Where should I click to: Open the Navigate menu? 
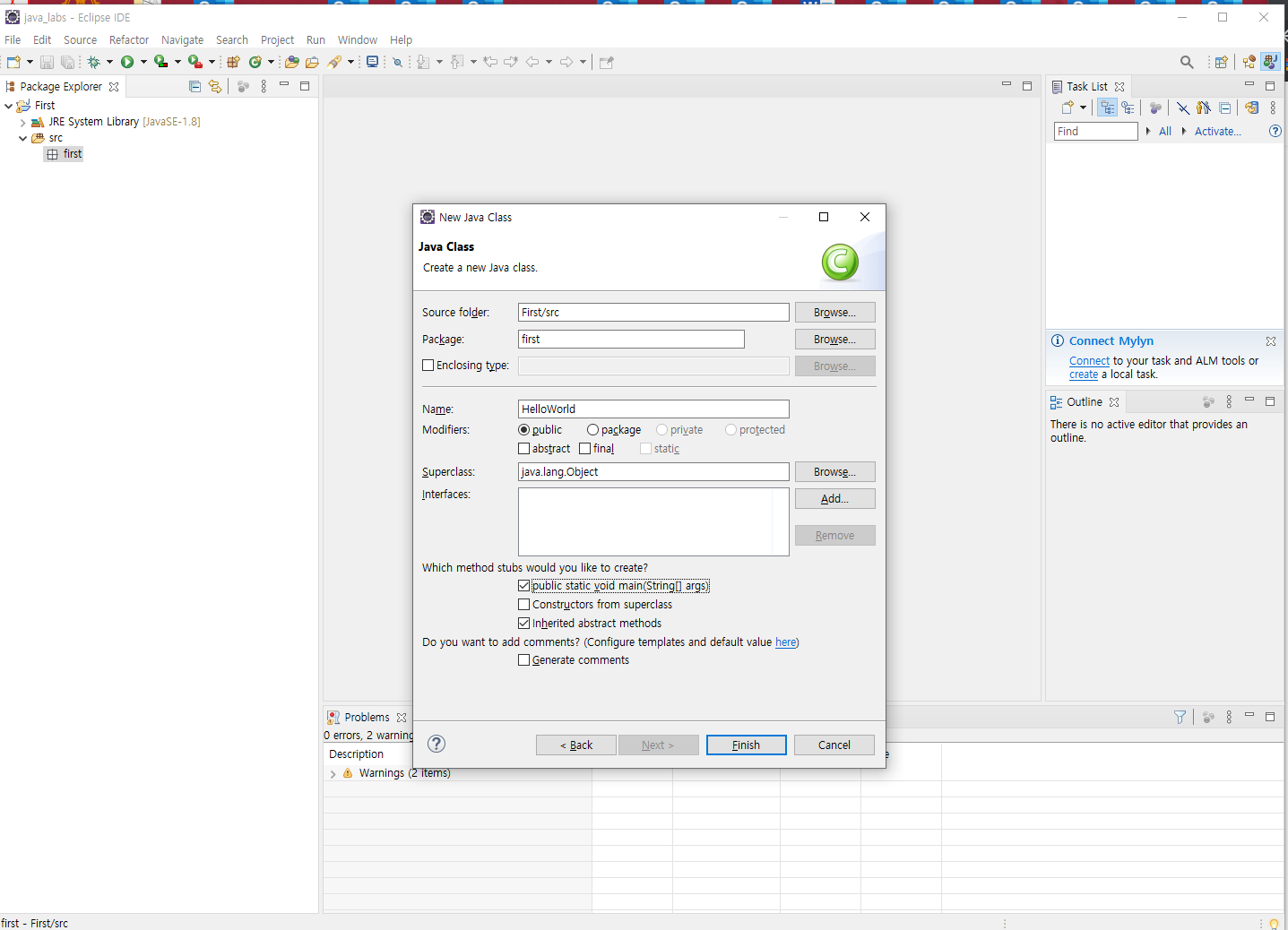[182, 40]
